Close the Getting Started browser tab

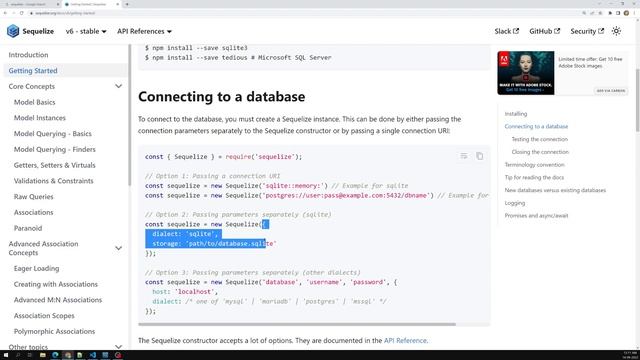point(118,4)
